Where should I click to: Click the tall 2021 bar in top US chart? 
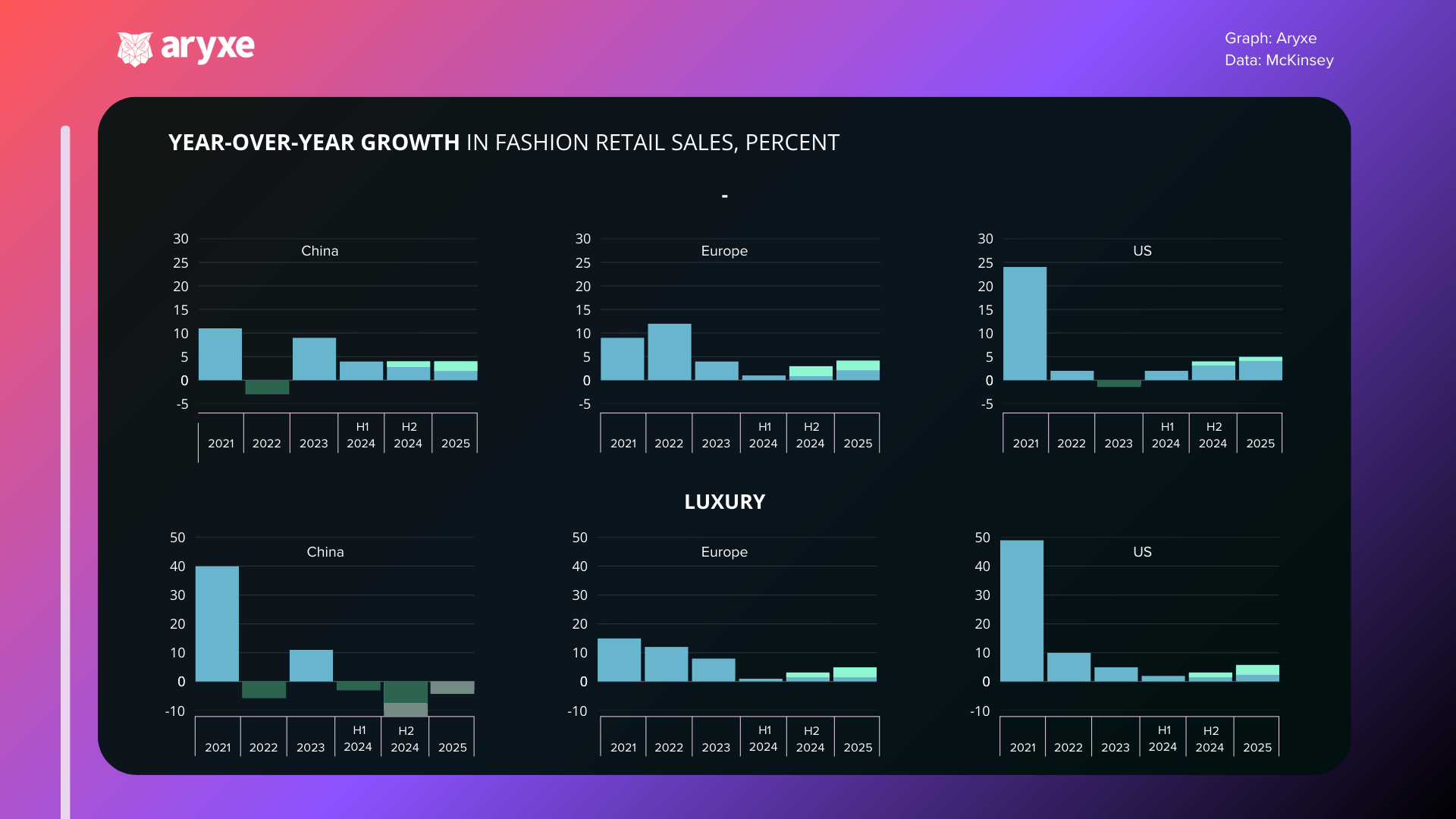(1025, 323)
